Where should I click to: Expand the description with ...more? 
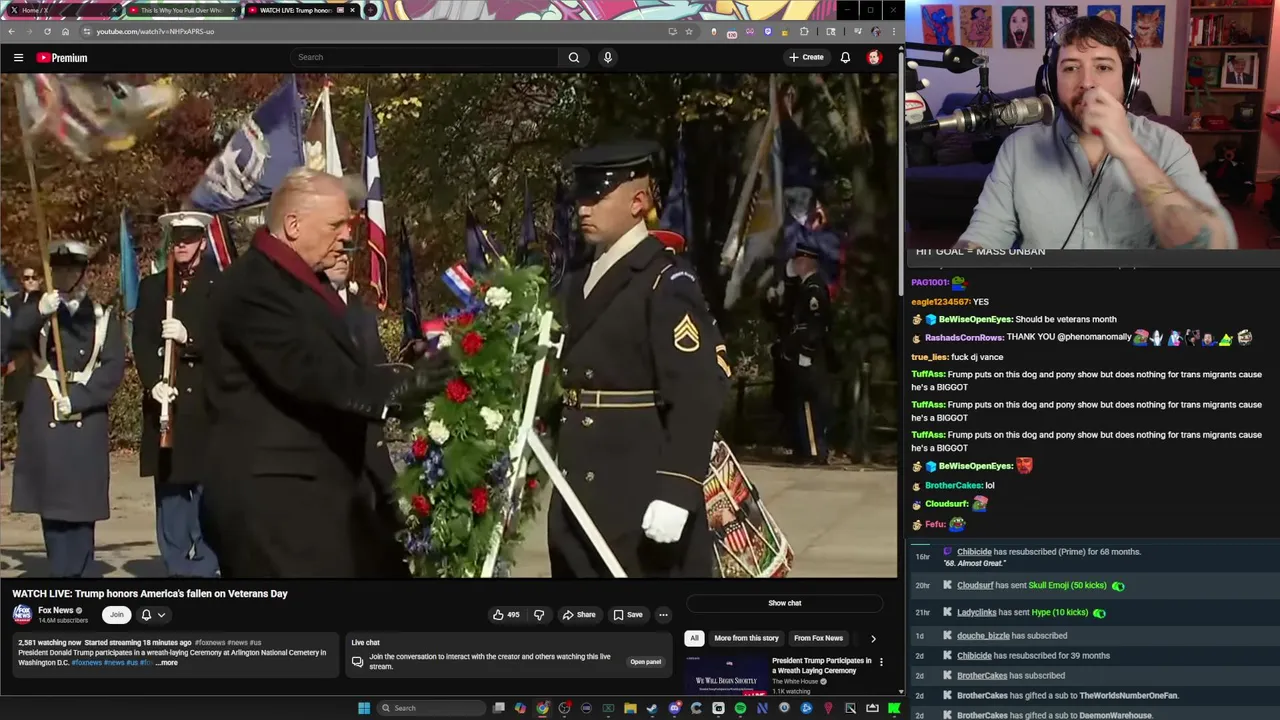[x=167, y=663]
